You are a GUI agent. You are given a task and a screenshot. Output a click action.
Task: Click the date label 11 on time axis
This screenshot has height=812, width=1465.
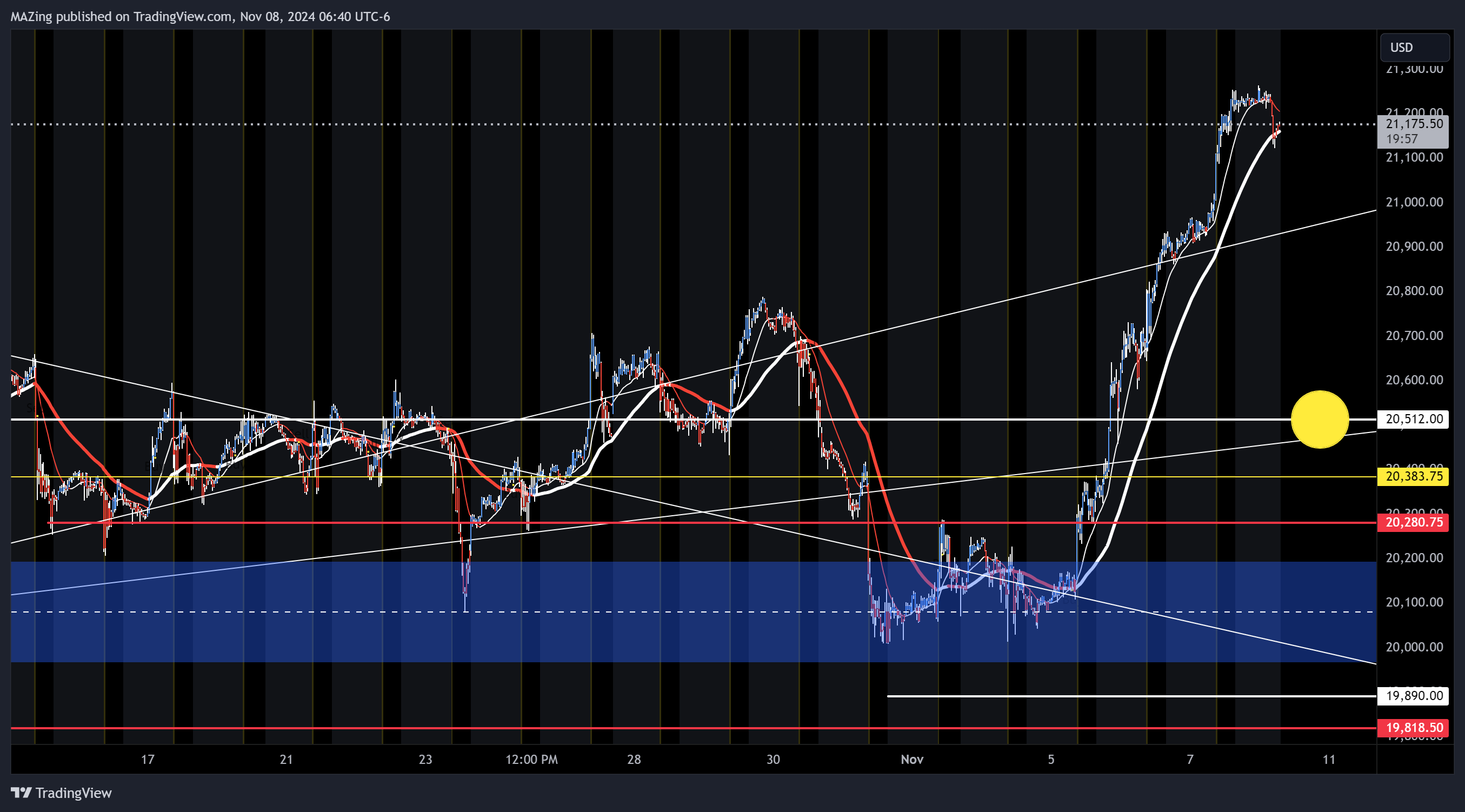pyautogui.click(x=1329, y=760)
